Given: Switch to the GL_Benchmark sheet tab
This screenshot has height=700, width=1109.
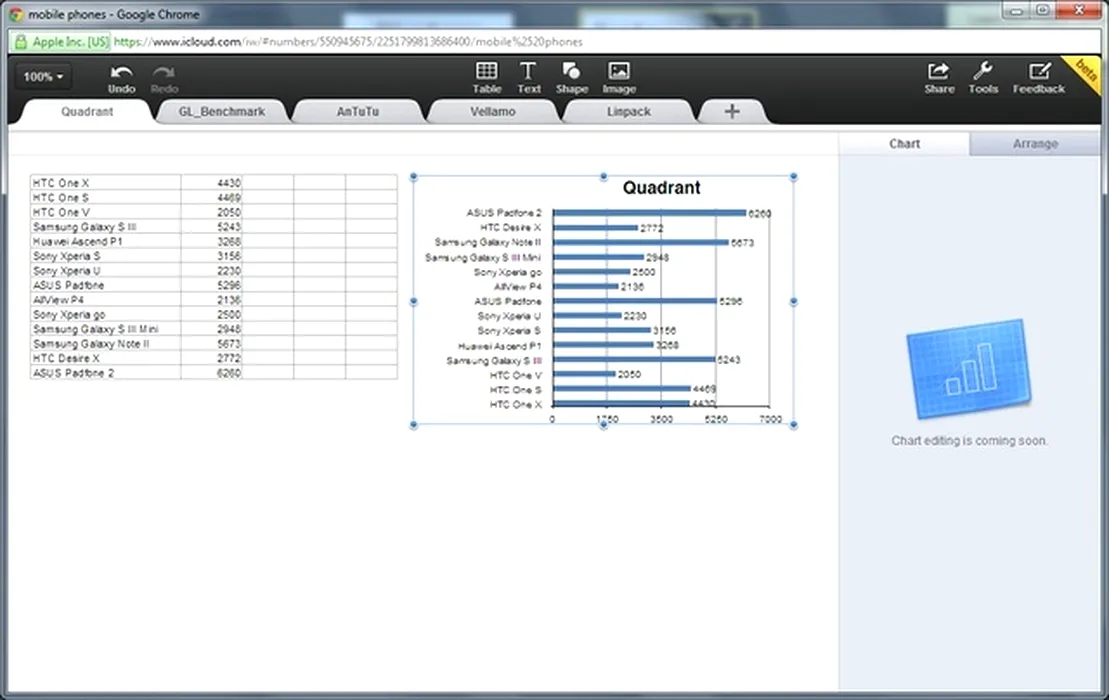Looking at the screenshot, I should pos(221,112).
